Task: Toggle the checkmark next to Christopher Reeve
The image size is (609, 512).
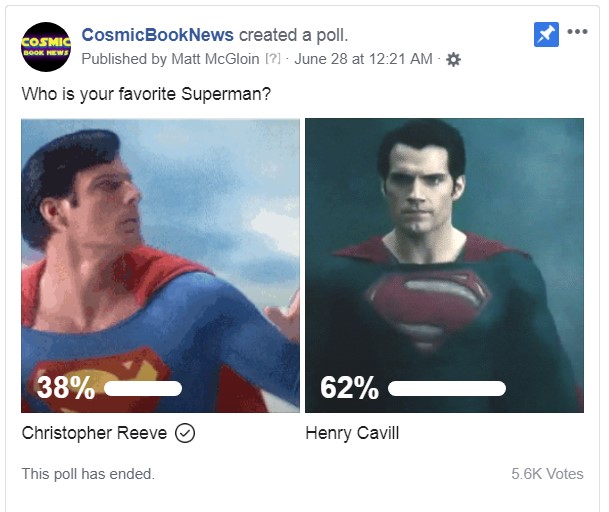Action: tap(185, 433)
